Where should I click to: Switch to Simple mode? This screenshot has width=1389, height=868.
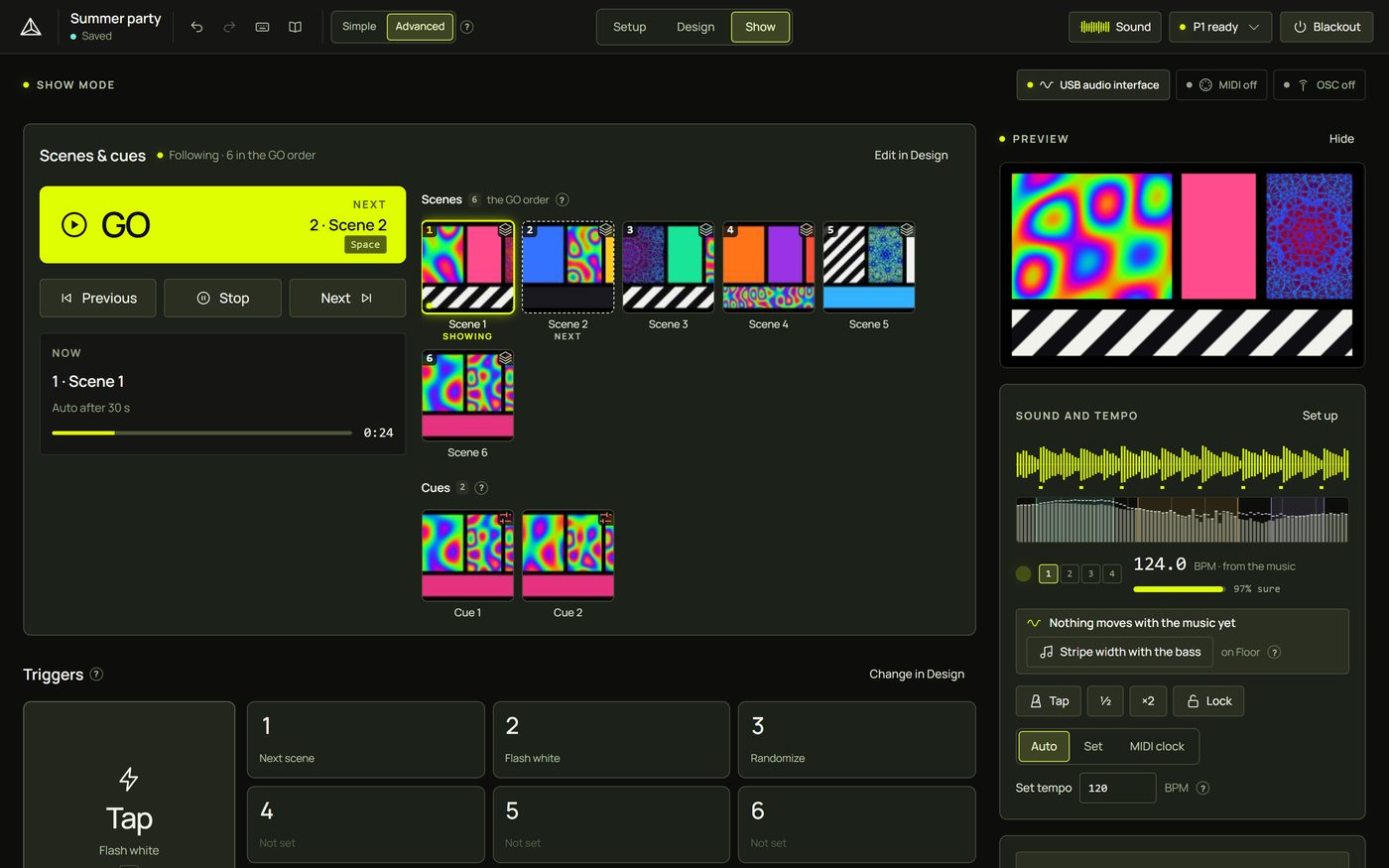359,27
